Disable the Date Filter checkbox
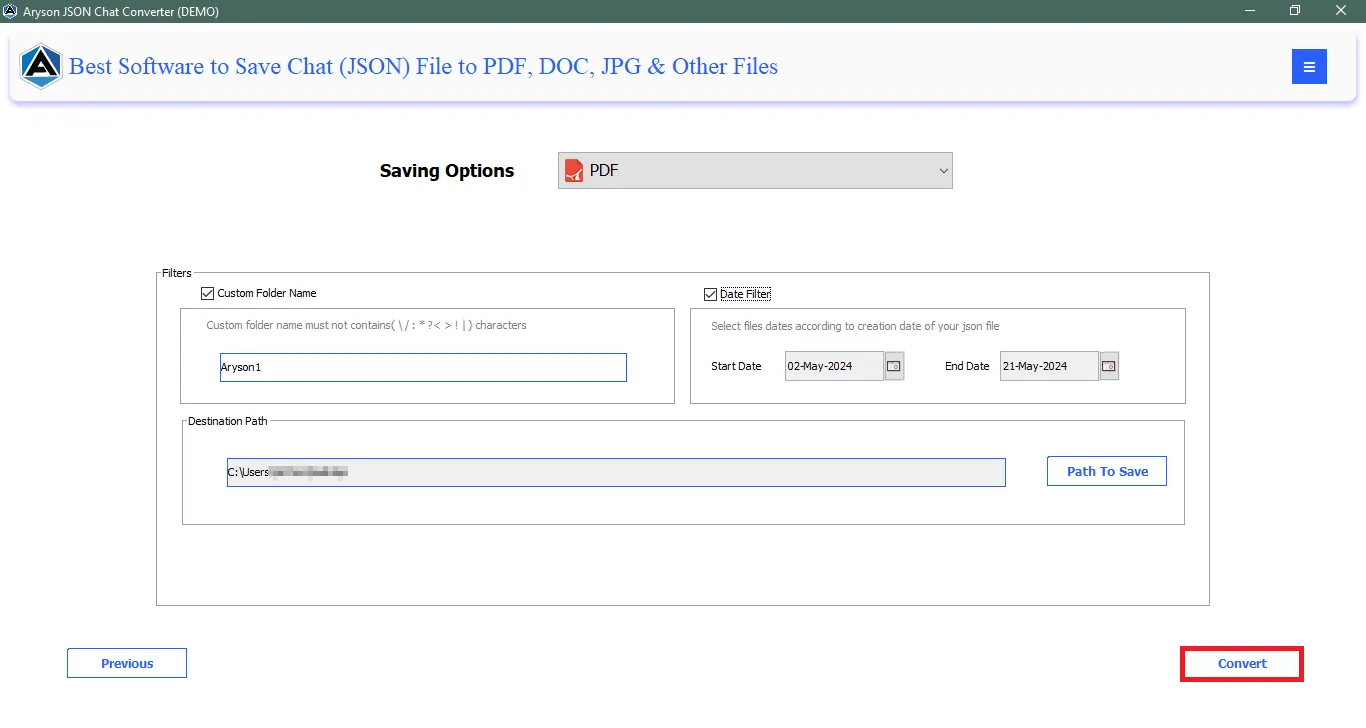Image resolution: width=1366 pixels, height=728 pixels. 711,294
